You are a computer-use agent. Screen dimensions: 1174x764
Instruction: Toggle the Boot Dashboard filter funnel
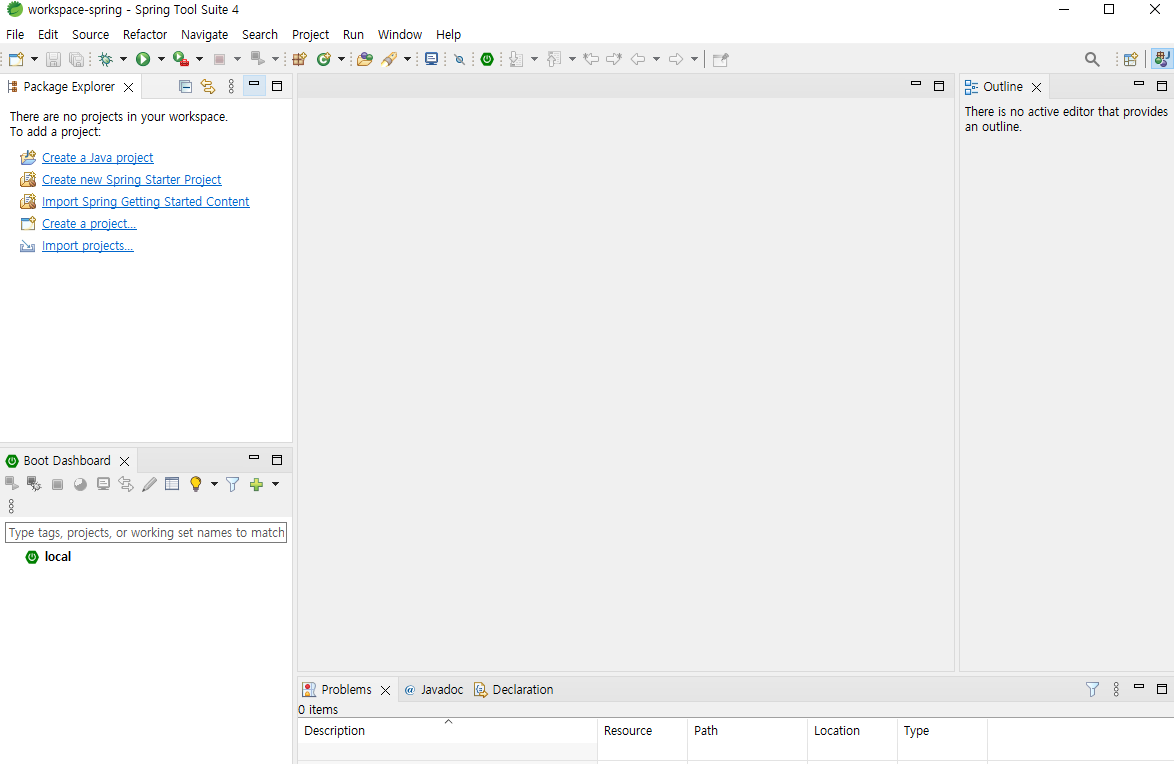[233, 484]
